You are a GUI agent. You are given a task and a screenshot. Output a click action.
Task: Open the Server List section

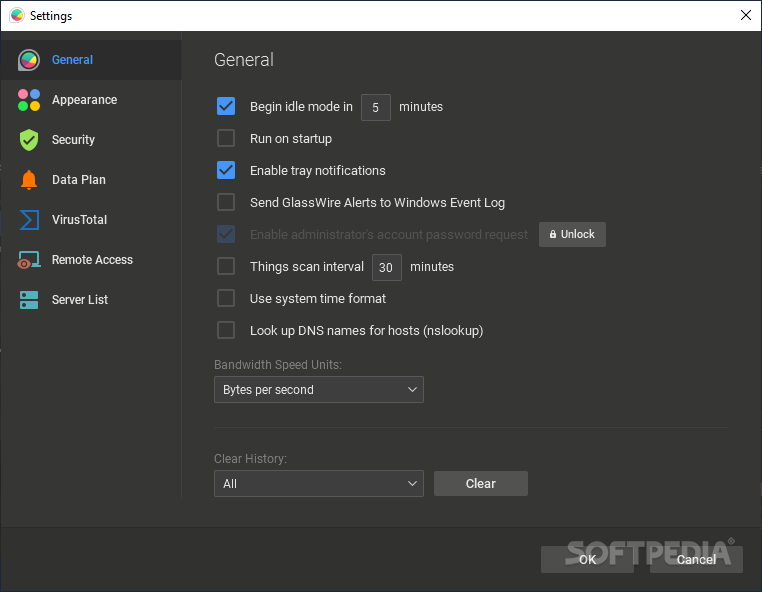pos(91,299)
